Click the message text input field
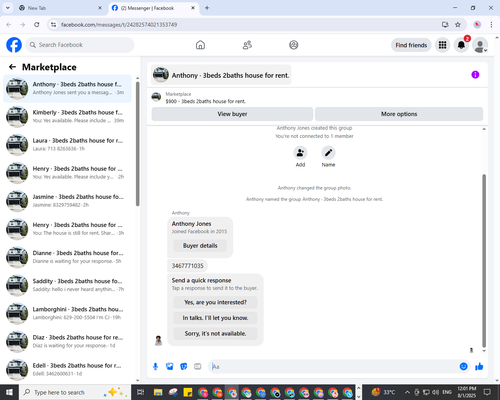The height and width of the screenshot is (400, 500). click(x=333, y=367)
